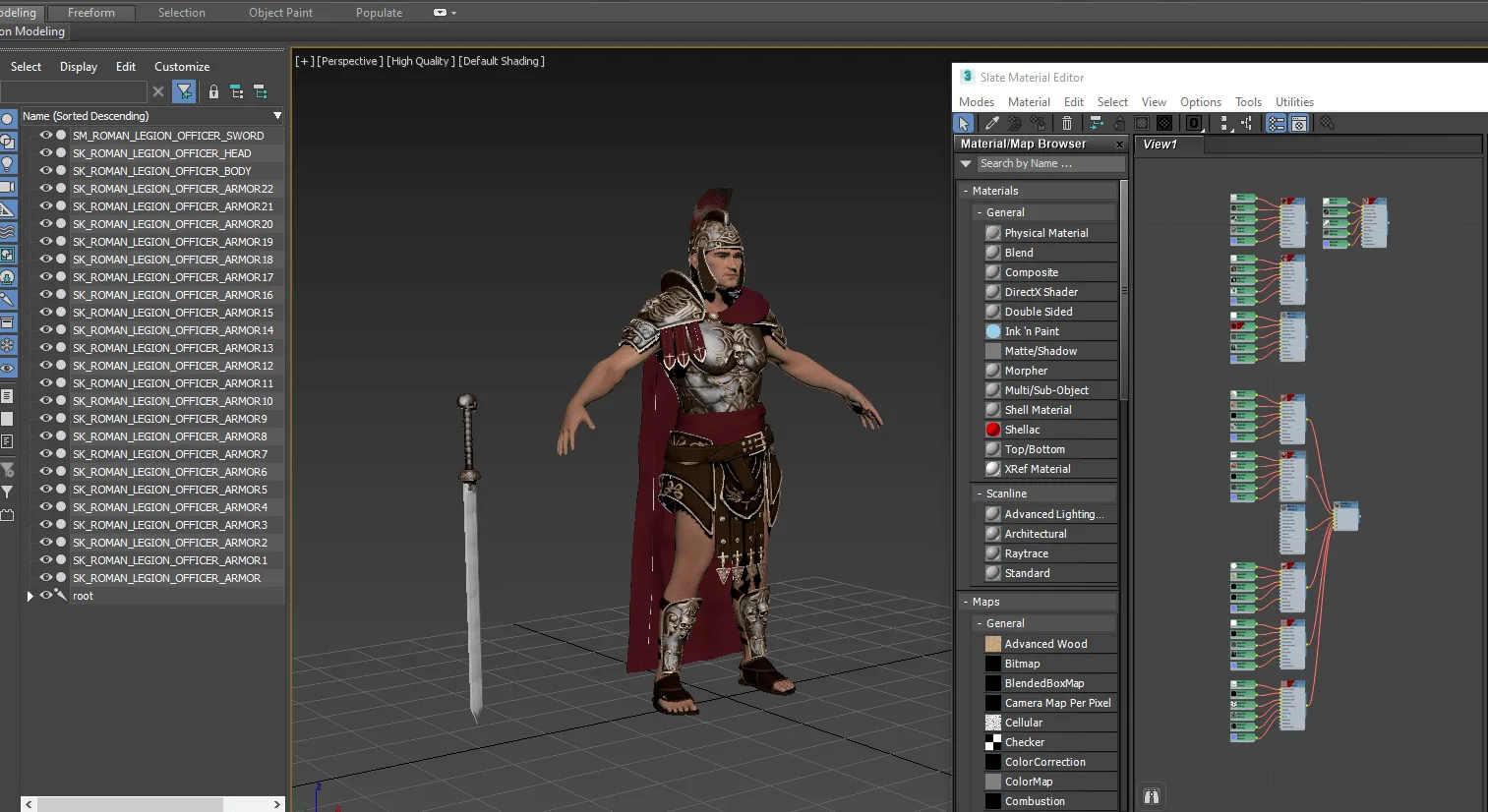Toggle the cameras display filter icon

pos(7,187)
